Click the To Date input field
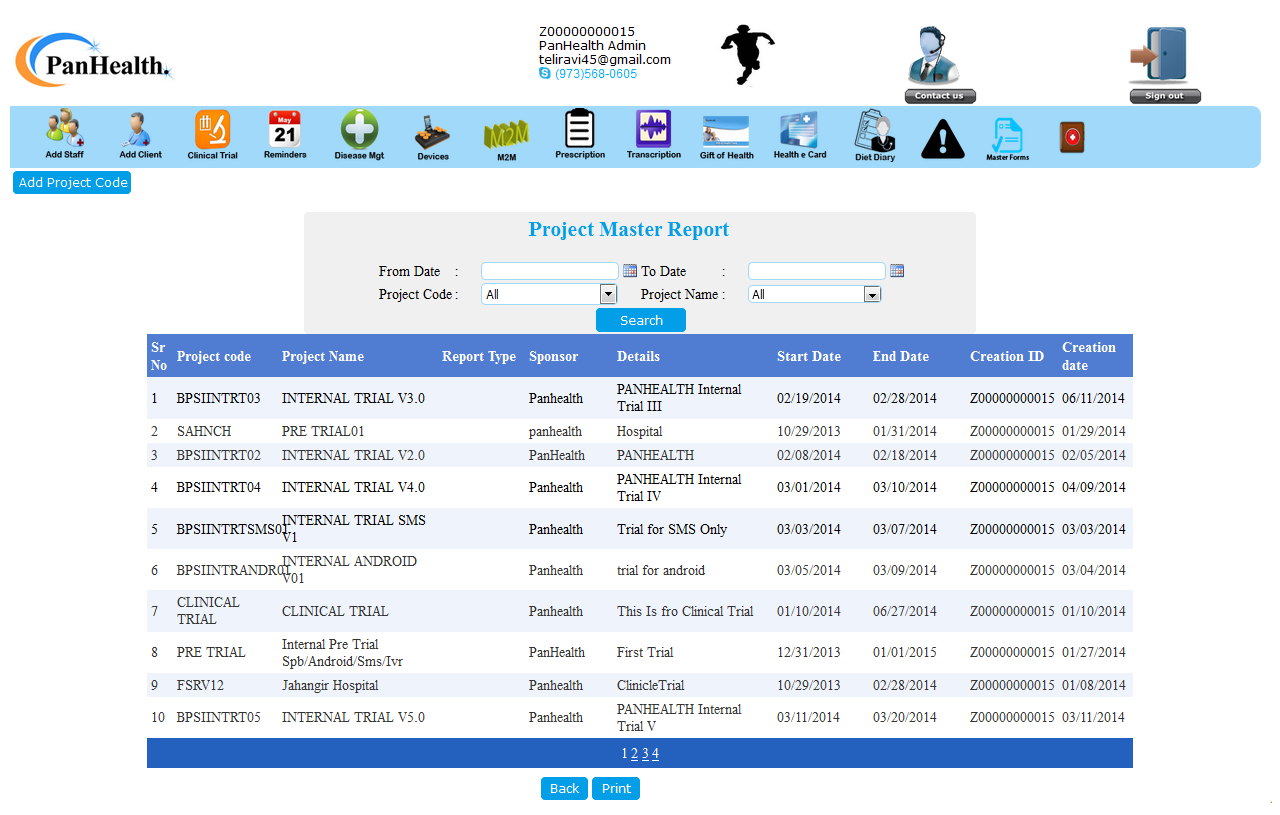Screen dimensions: 1280x815 tap(816, 271)
